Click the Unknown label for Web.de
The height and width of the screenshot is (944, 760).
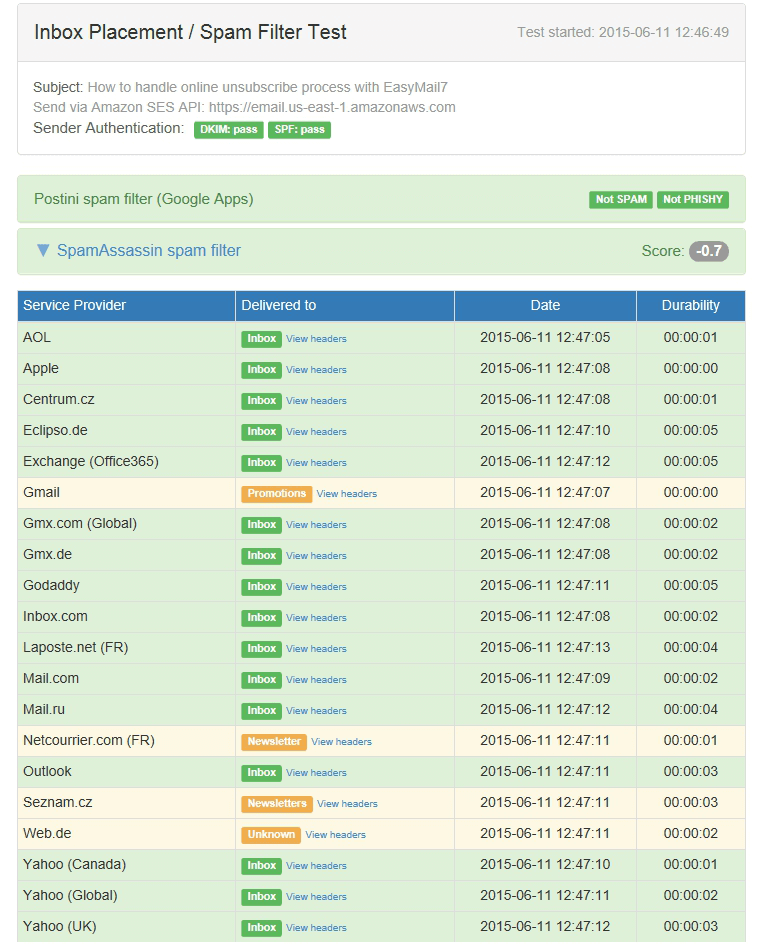(x=271, y=835)
